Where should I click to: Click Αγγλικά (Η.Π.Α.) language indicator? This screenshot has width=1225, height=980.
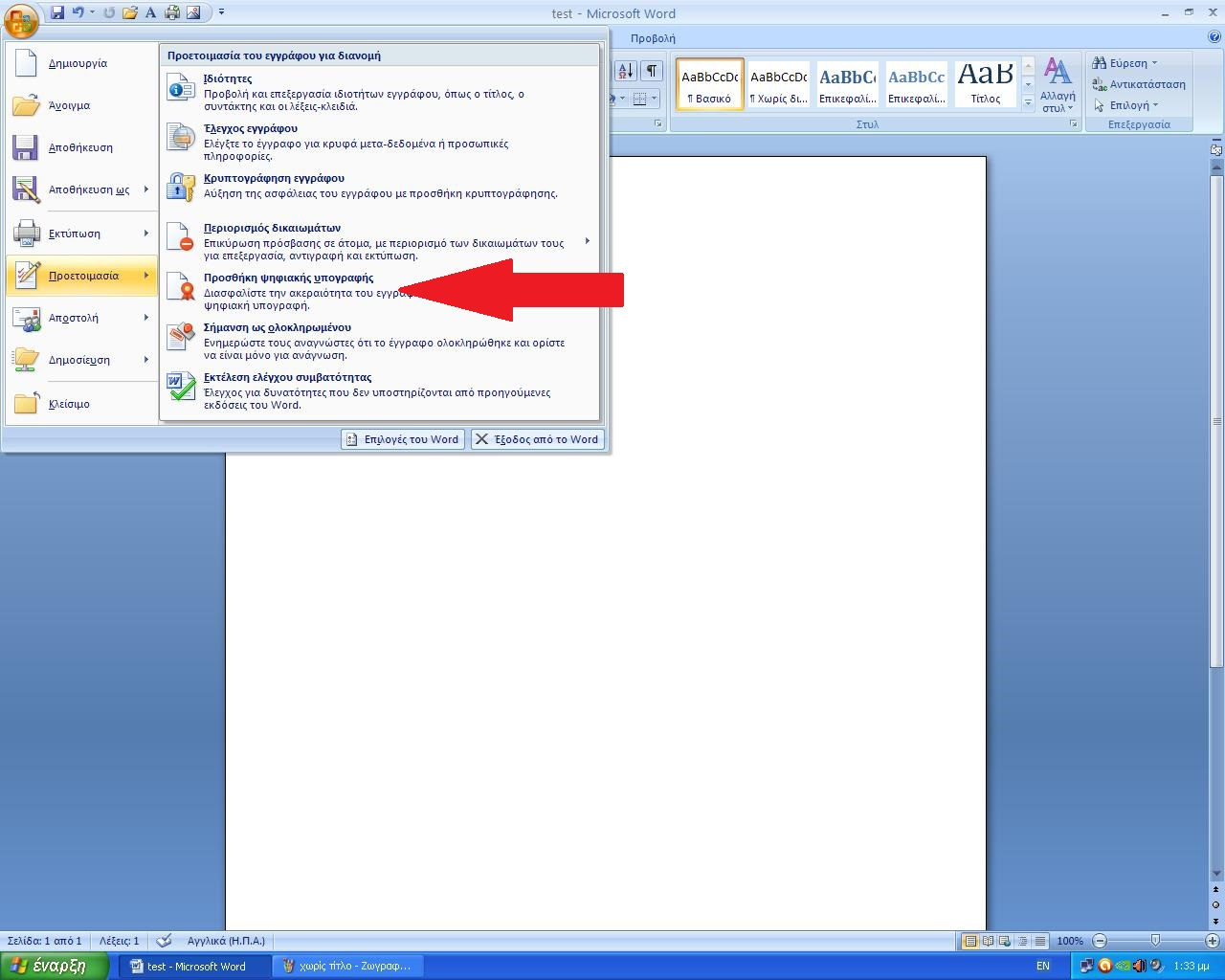point(226,941)
